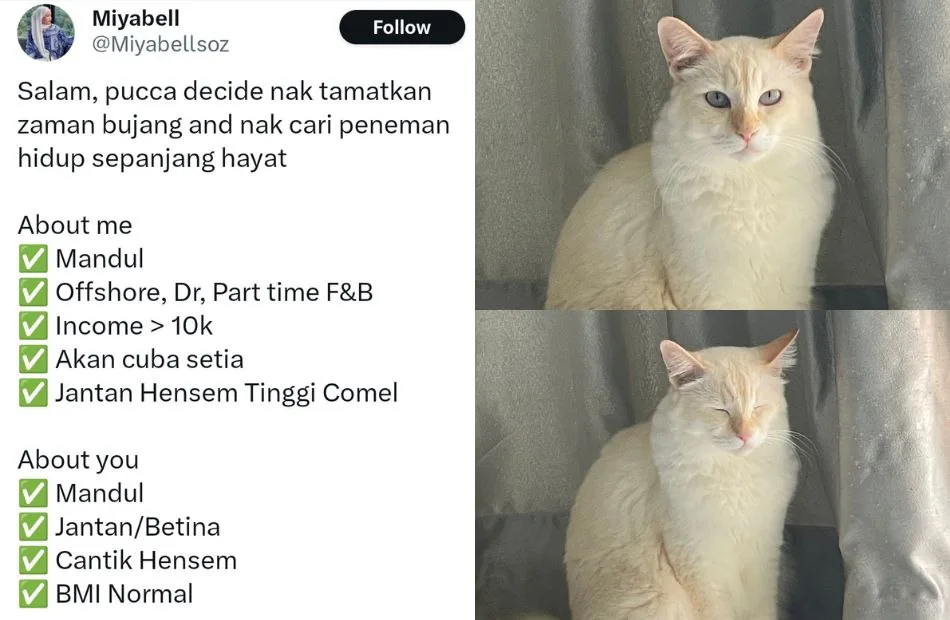Click the Follow button
Screen dimensions: 950x620
402,27
